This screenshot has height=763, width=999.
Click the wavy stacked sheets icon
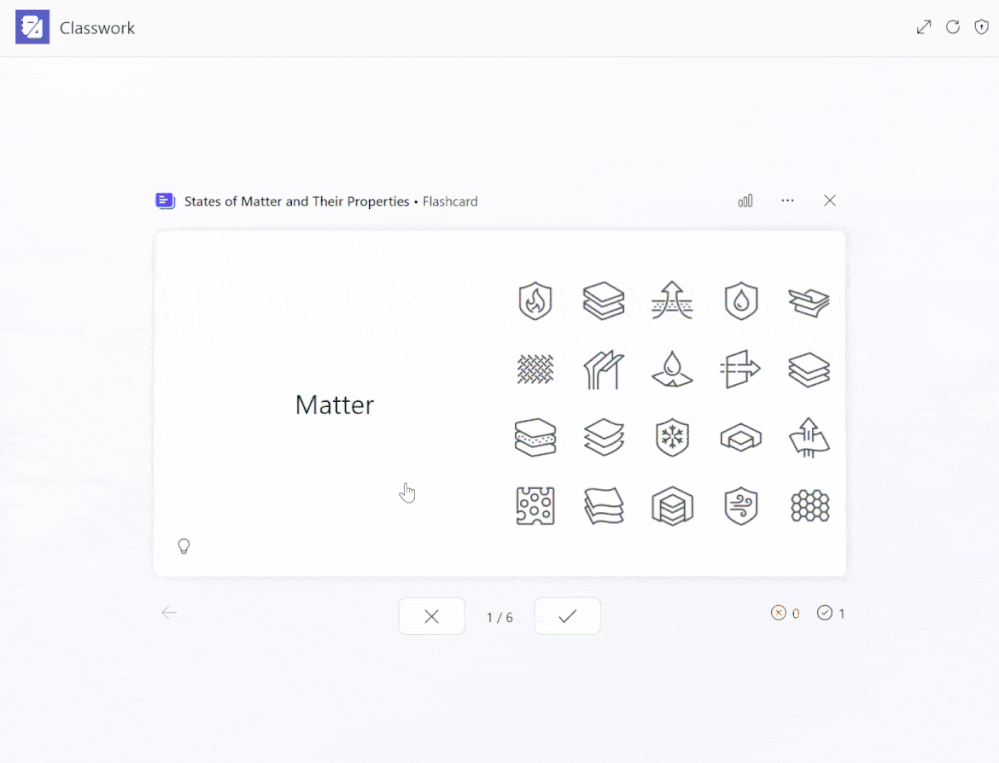tap(604, 506)
